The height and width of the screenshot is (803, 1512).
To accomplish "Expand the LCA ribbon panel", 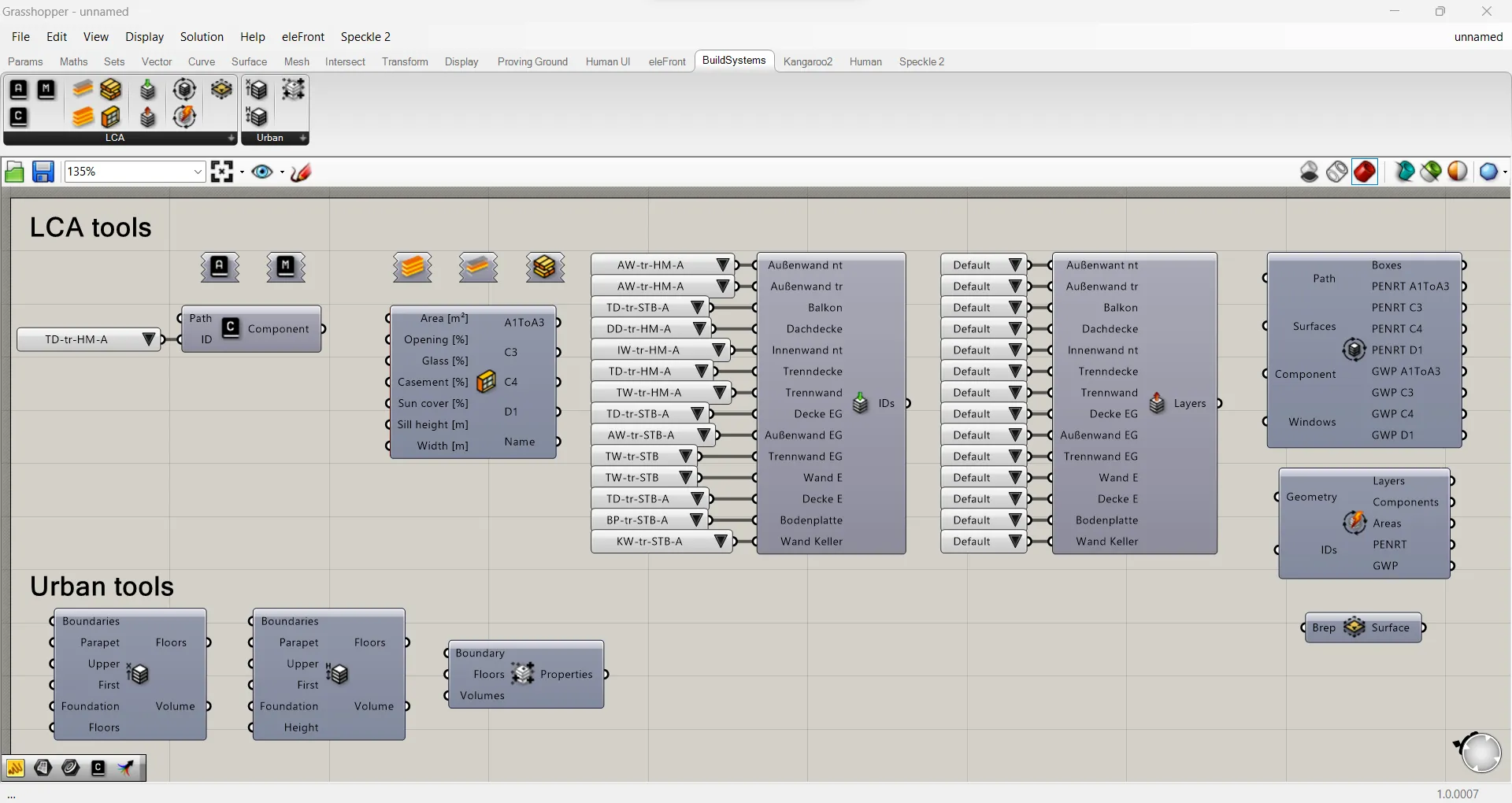I will pyautogui.click(x=231, y=138).
